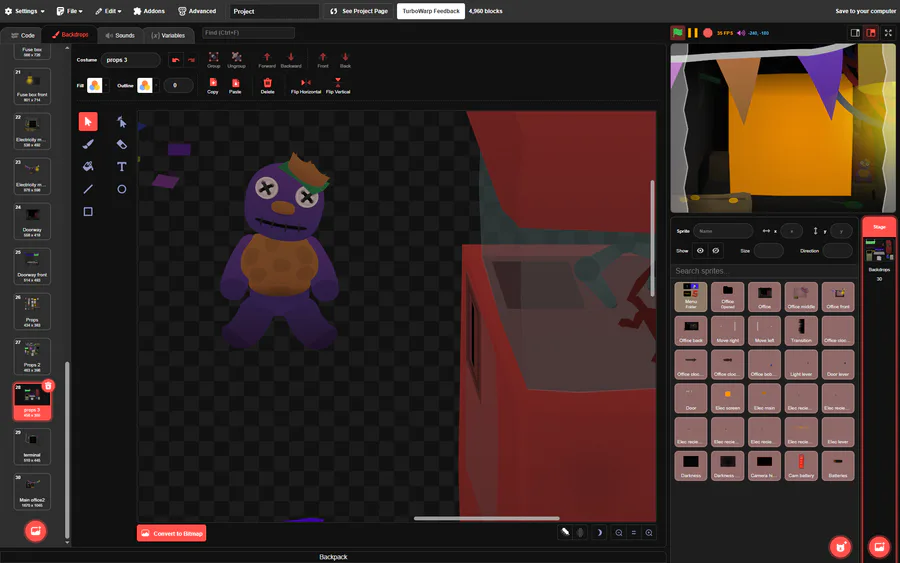Image resolution: width=900 pixels, height=563 pixels.
Task: Select the Backdrops tab
Action: pyautogui.click(x=70, y=35)
